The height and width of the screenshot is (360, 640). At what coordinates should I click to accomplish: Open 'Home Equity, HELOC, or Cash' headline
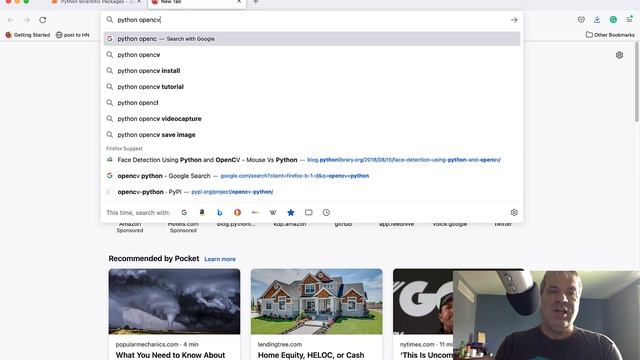(x=311, y=355)
